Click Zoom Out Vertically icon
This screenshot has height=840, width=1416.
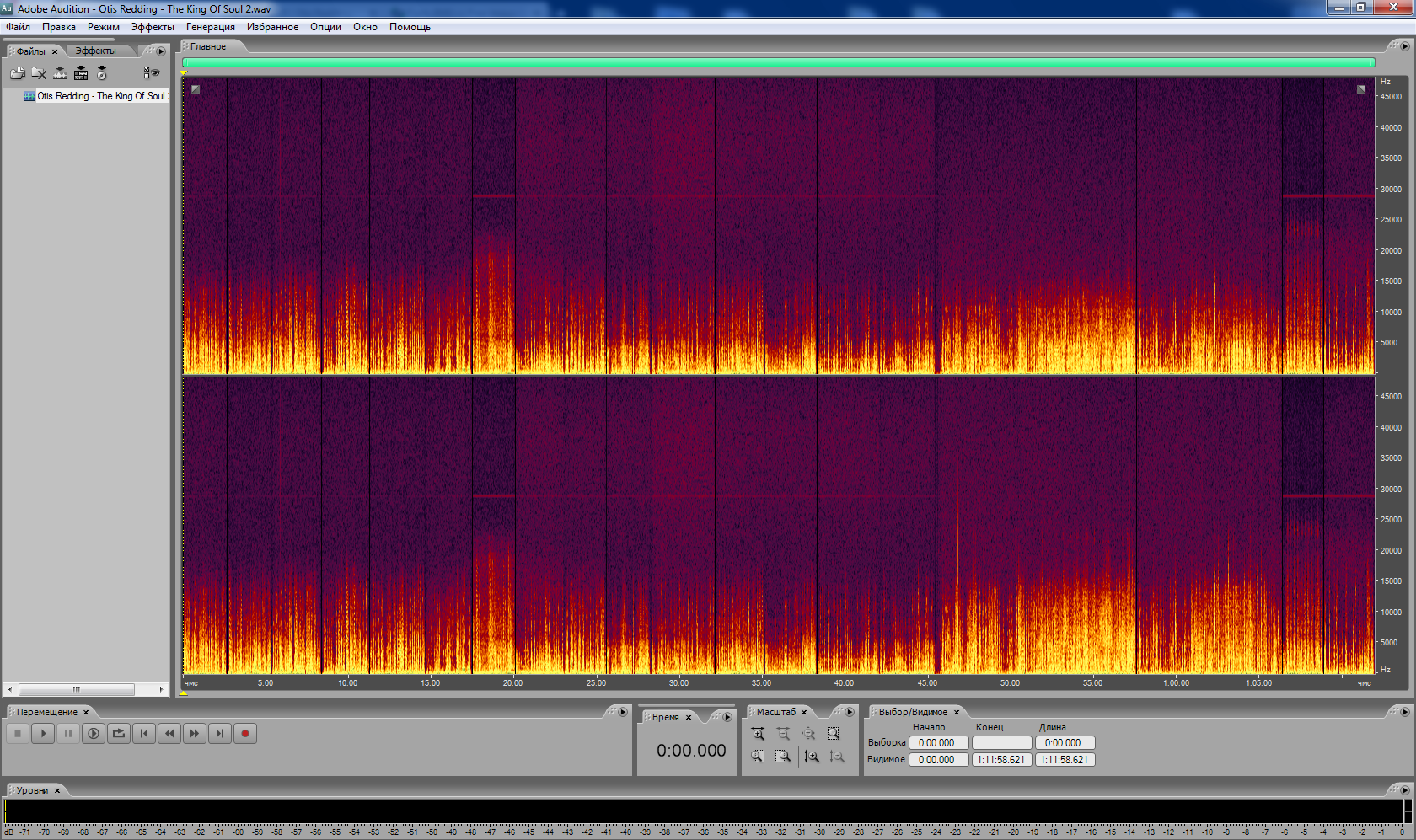tap(836, 757)
